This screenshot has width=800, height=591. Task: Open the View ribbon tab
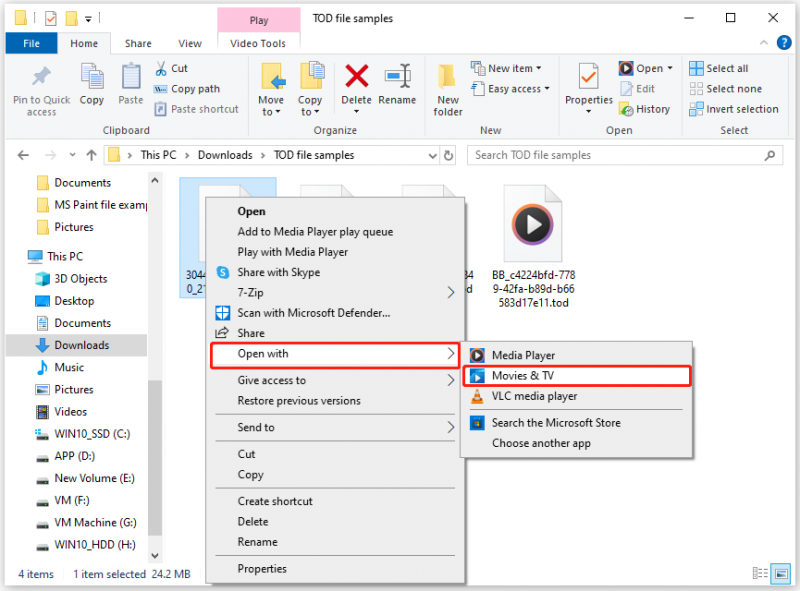click(190, 43)
